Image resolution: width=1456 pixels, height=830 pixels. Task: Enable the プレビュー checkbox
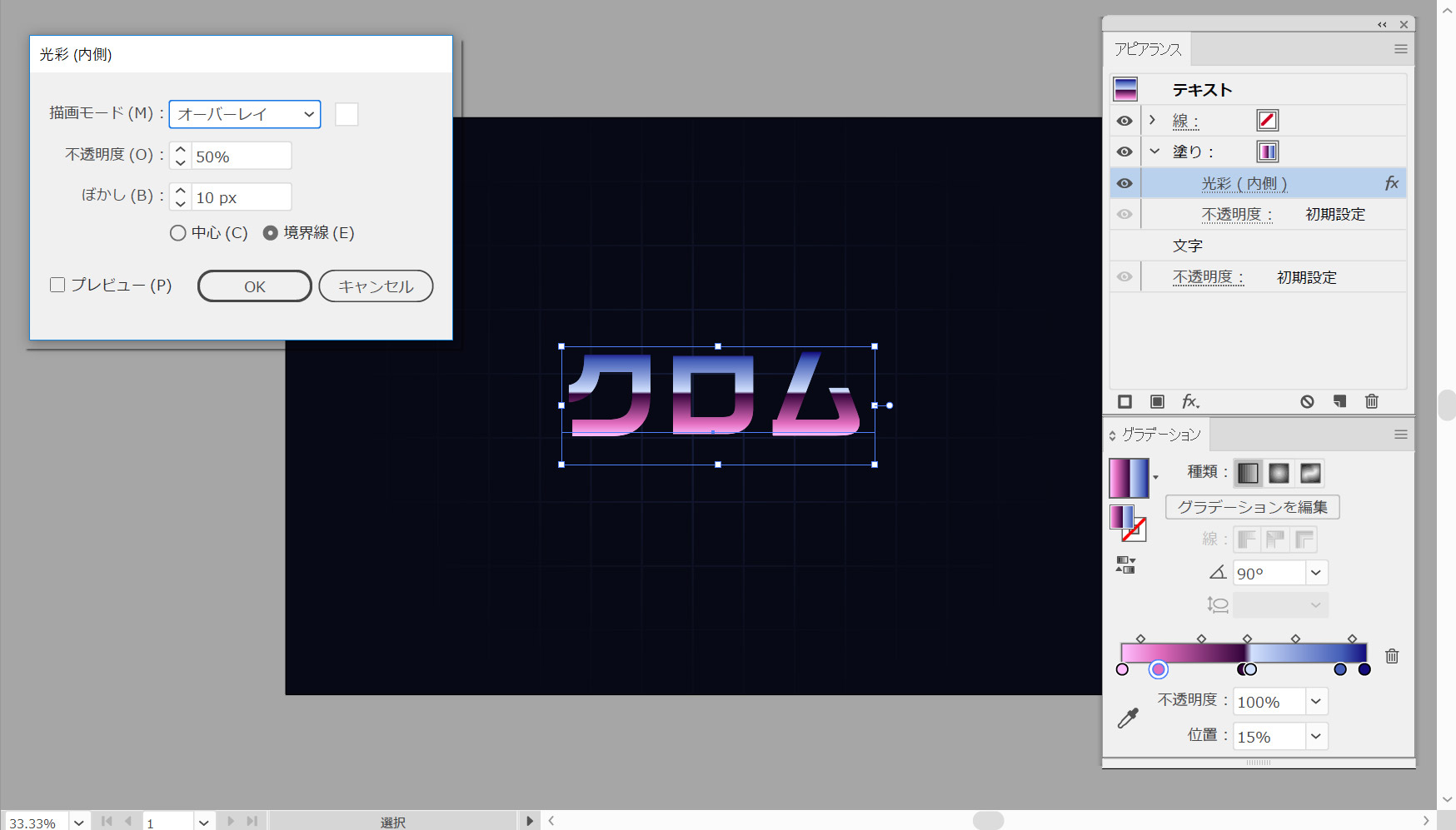(57, 286)
